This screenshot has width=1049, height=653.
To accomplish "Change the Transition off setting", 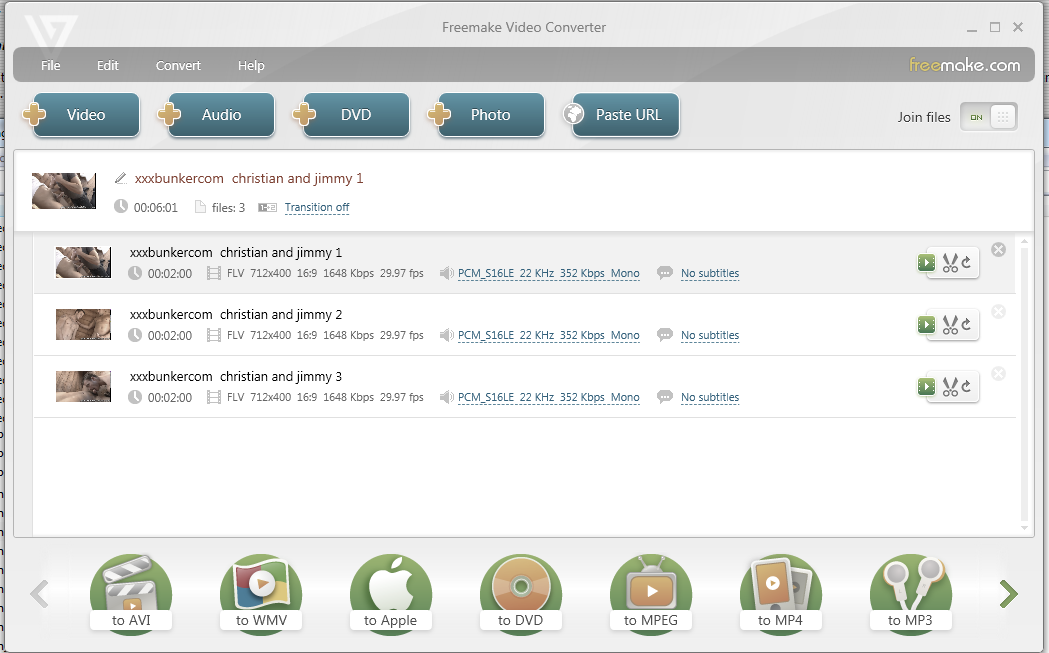I will 316,208.
